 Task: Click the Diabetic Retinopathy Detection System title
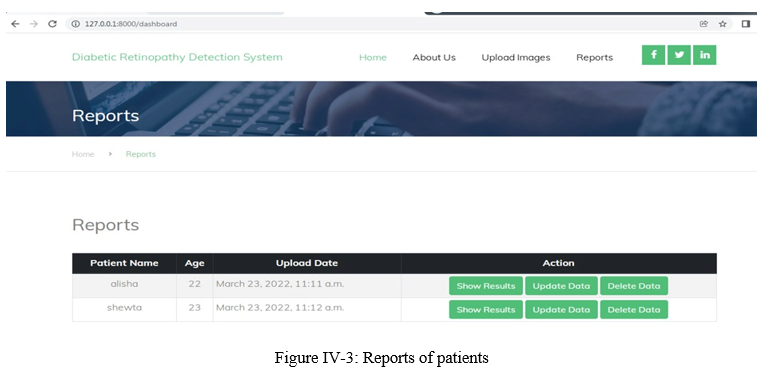(x=177, y=57)
